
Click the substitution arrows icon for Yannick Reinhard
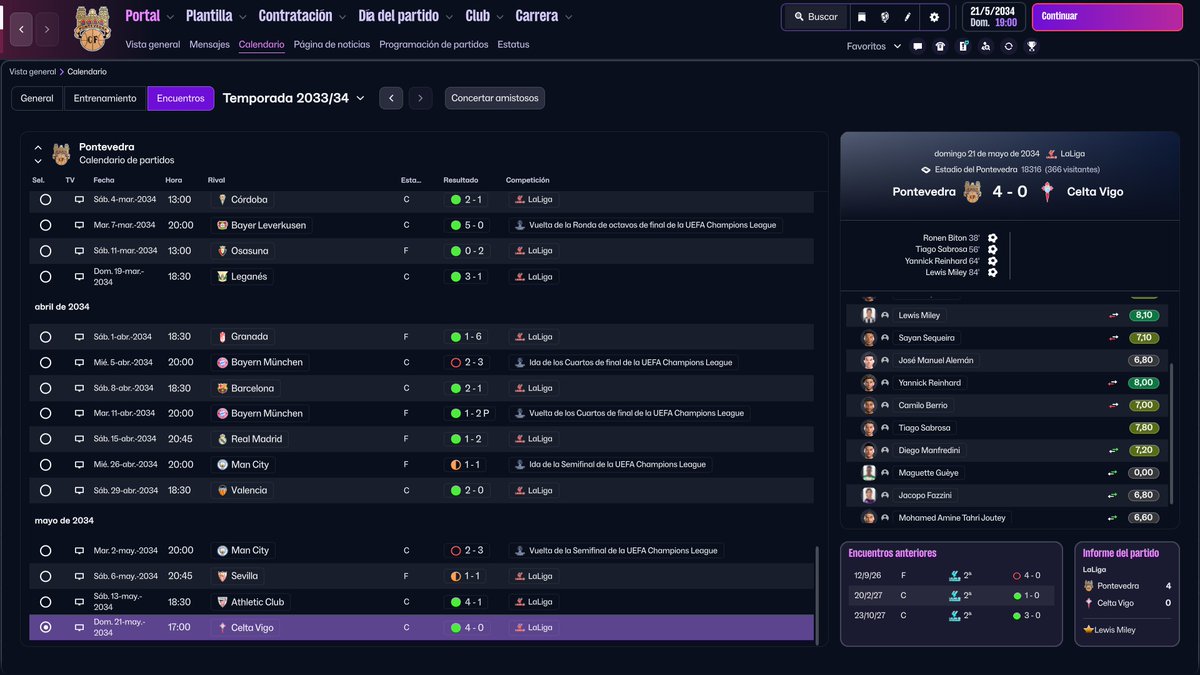click(1113, 383)
